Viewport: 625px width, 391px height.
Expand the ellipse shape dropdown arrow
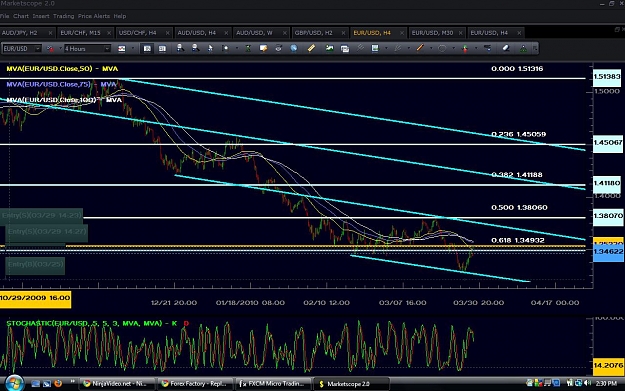tap(454, 48)
